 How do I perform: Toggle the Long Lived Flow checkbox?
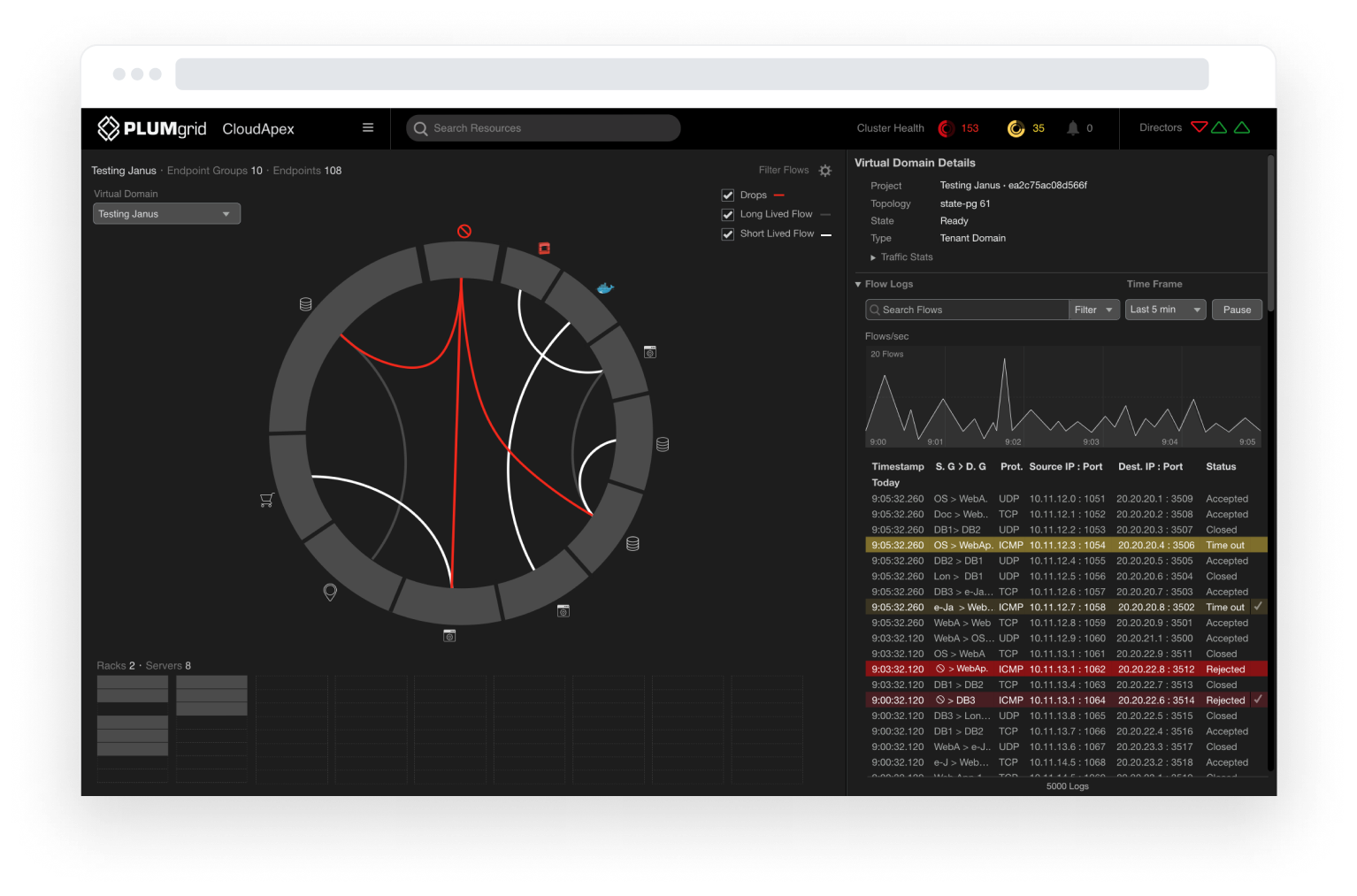click(728, 215)
